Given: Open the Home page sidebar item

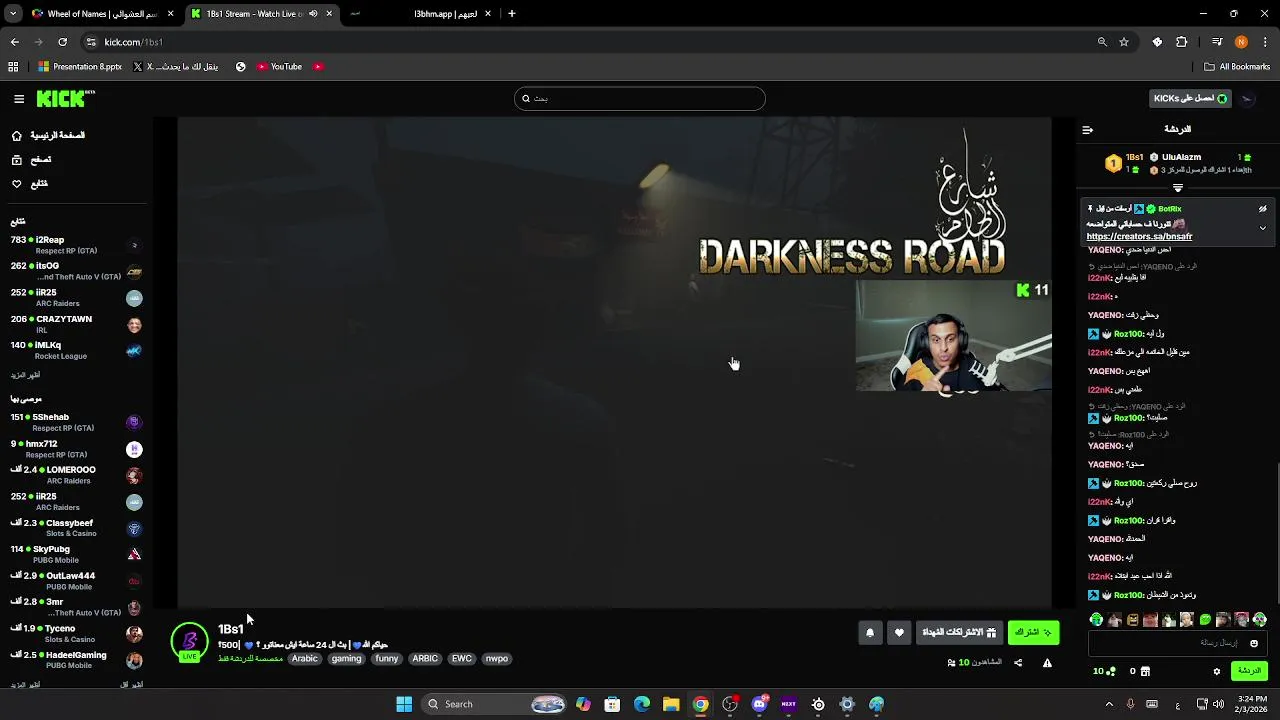Looking at the screenshot, I should (48, 135).
